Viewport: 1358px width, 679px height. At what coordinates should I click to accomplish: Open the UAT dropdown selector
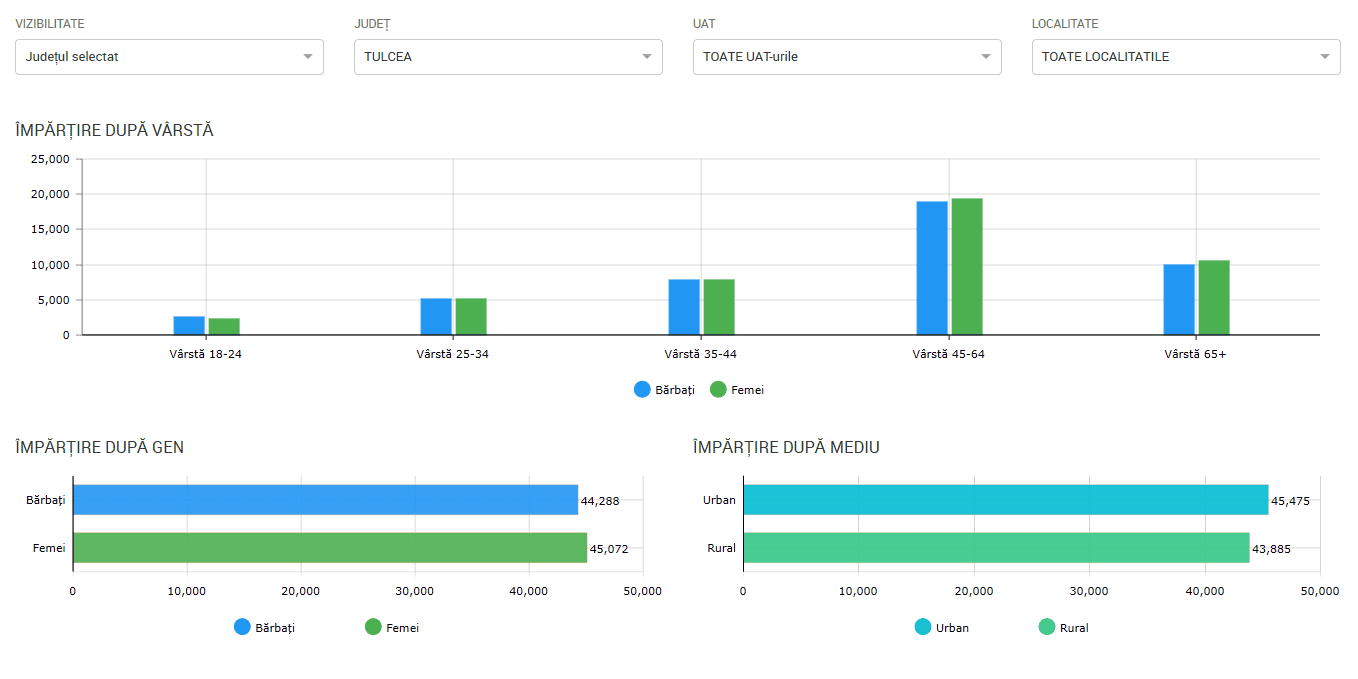point(846,57)
